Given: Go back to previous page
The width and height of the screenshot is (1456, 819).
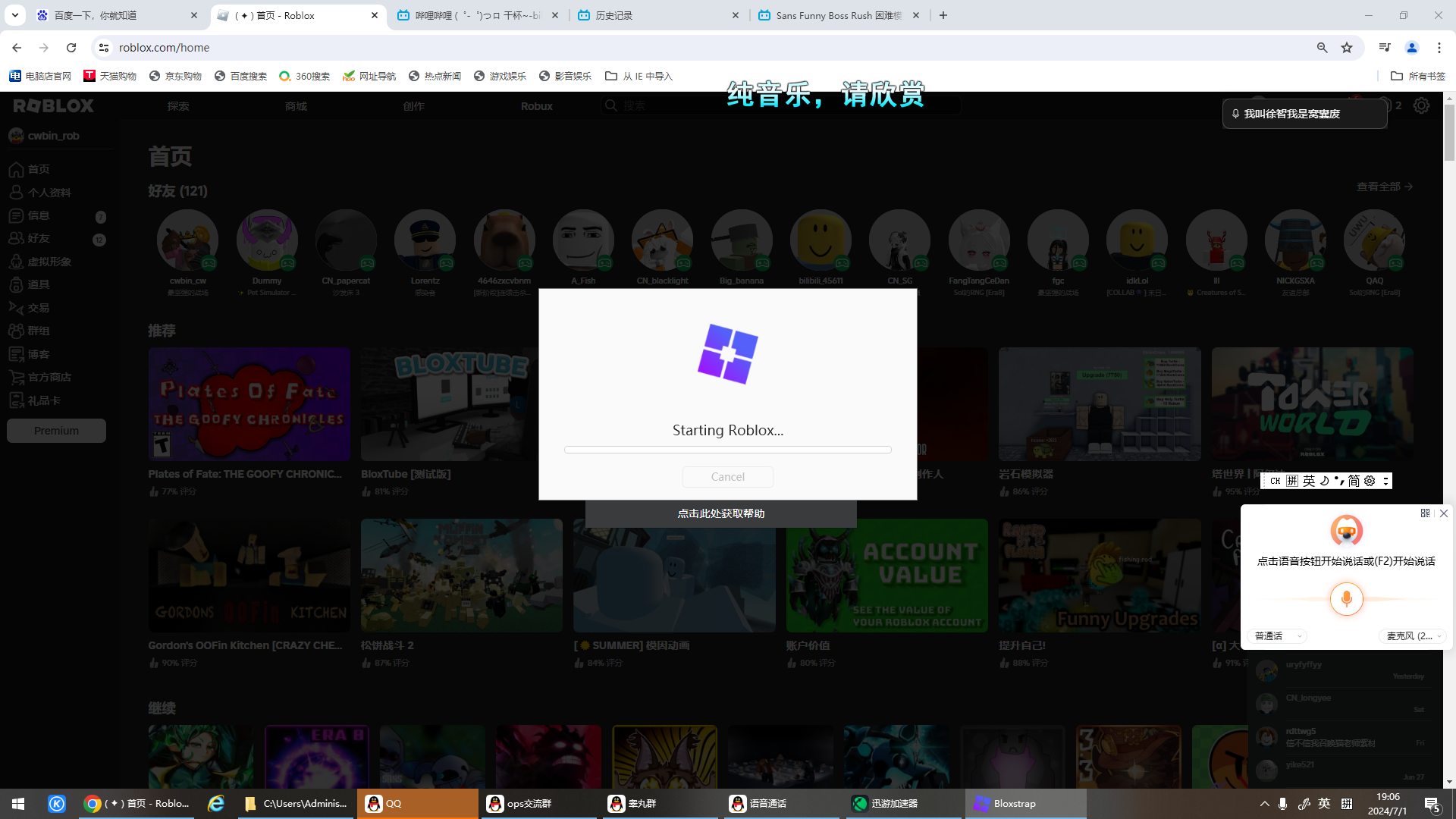Looking at the screenshot, I should point(17,48).
